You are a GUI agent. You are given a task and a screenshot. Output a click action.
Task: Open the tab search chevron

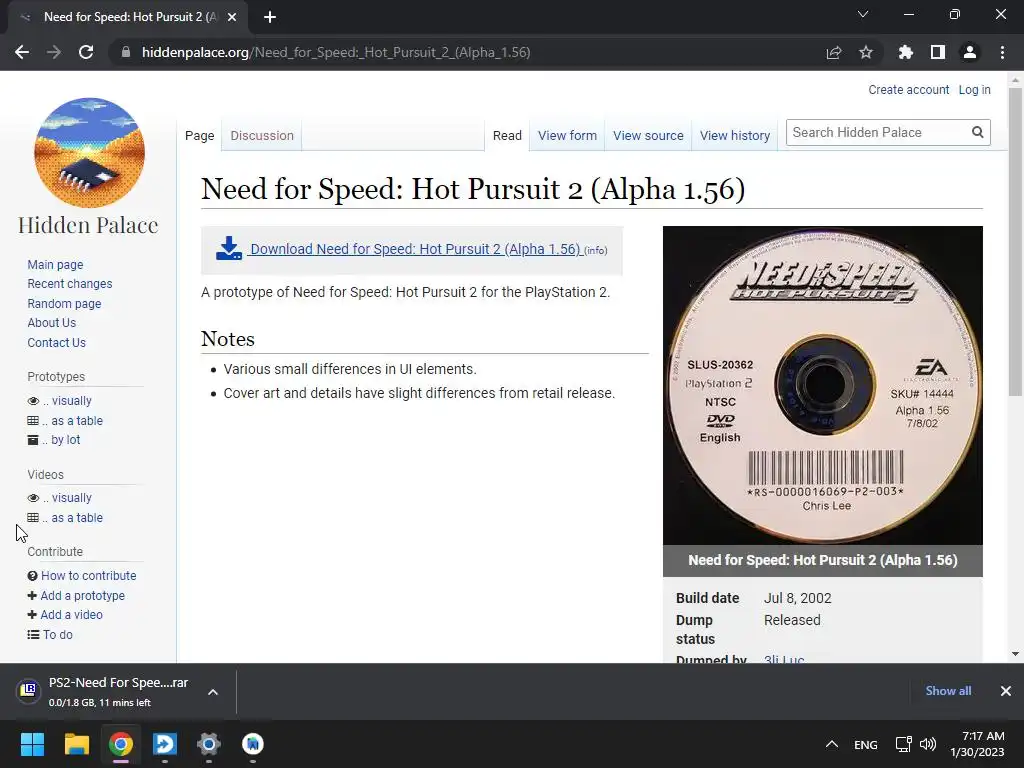click(863, 14)
